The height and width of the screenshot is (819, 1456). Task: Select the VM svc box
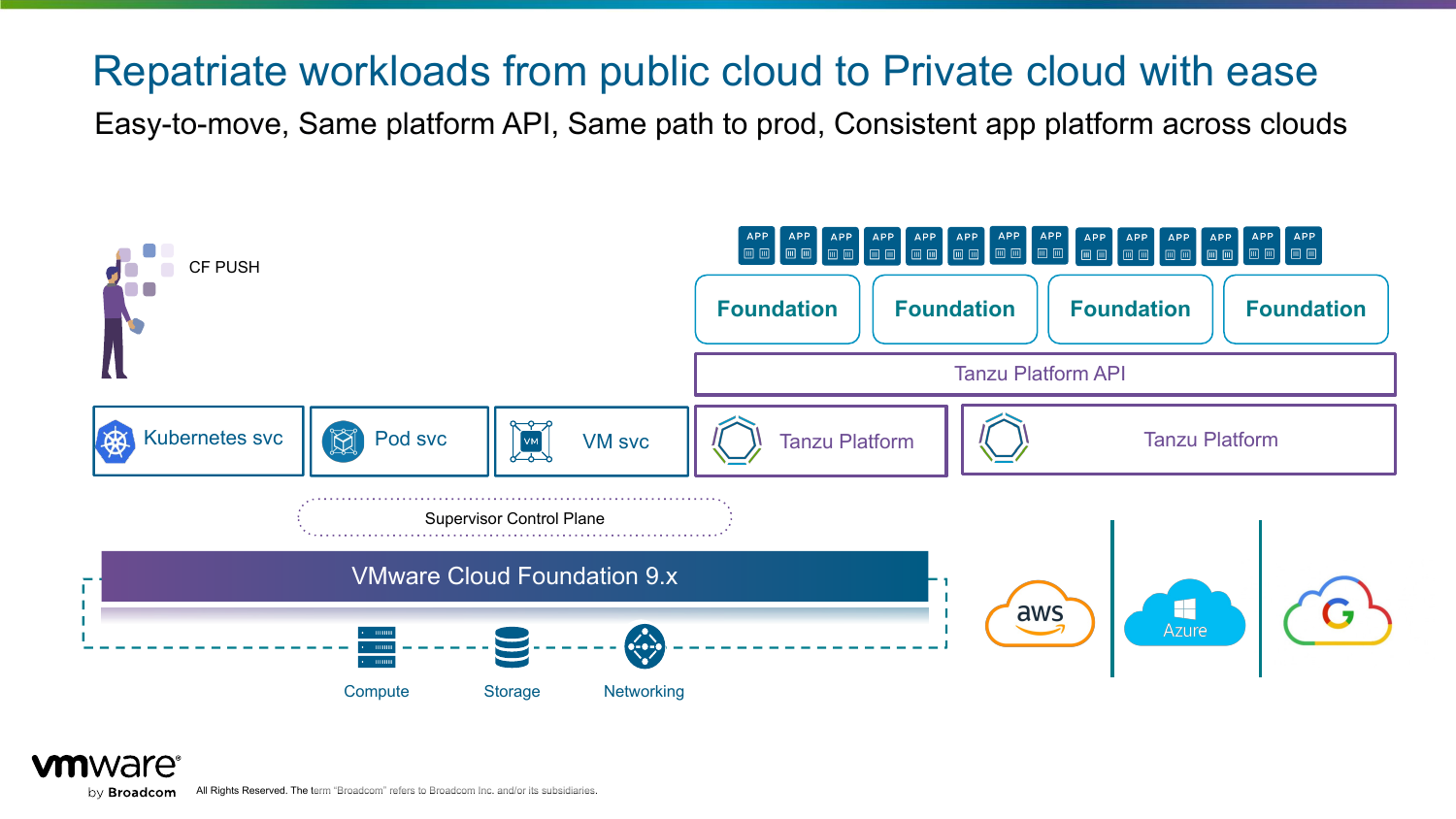[x=591, y=442]
